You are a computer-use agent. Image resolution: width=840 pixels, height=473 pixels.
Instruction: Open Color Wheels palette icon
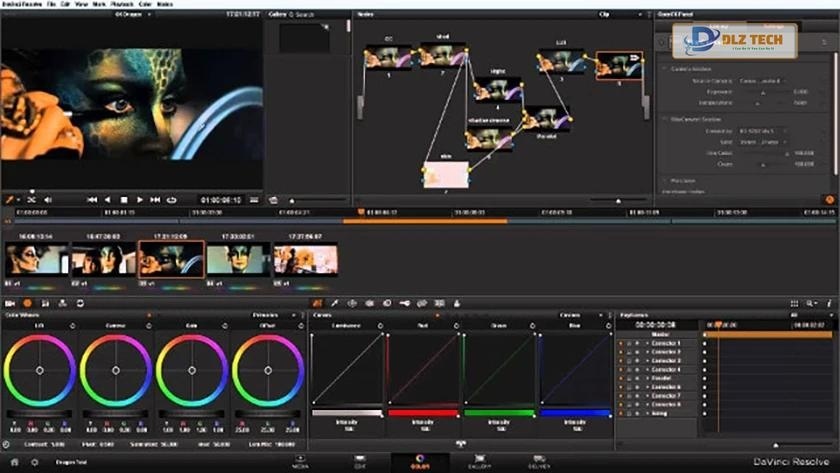tap(27, 303)
